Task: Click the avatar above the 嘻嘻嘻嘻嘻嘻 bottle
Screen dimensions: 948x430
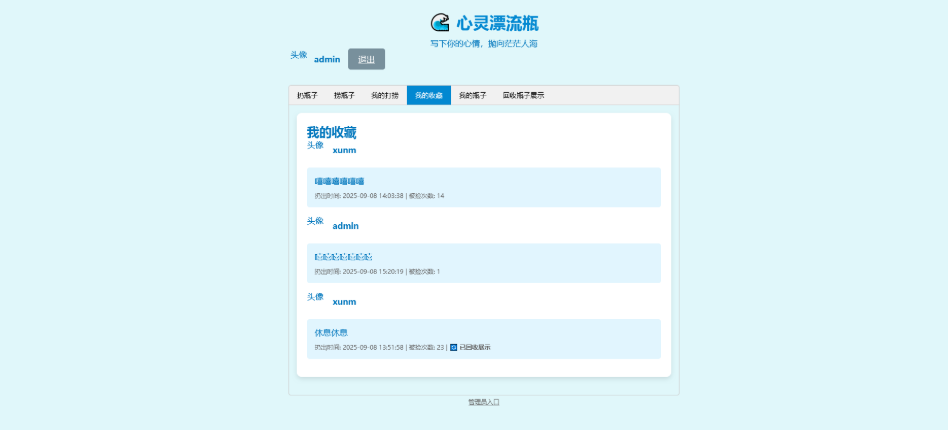Action: pos(315,145)
